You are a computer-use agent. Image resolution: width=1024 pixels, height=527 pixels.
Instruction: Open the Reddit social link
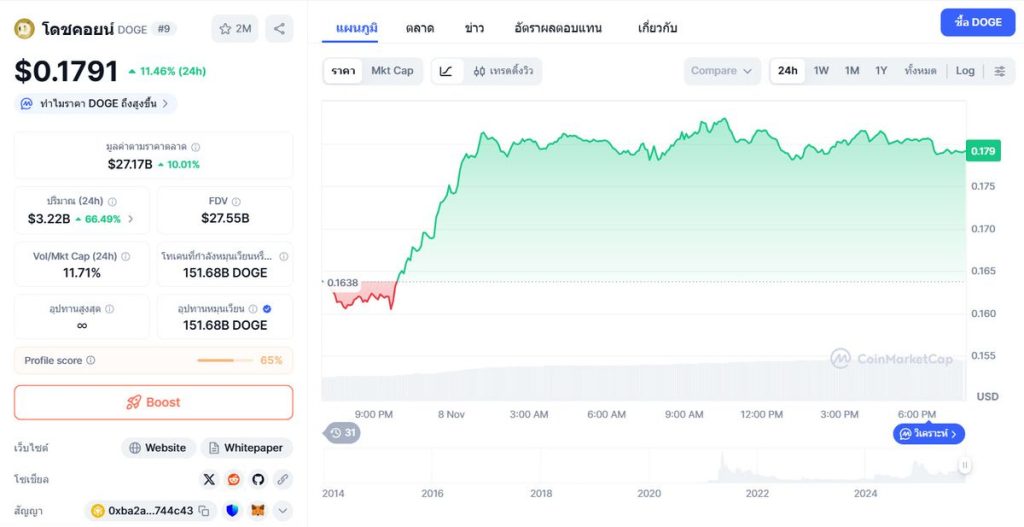(x=234, y=480)
